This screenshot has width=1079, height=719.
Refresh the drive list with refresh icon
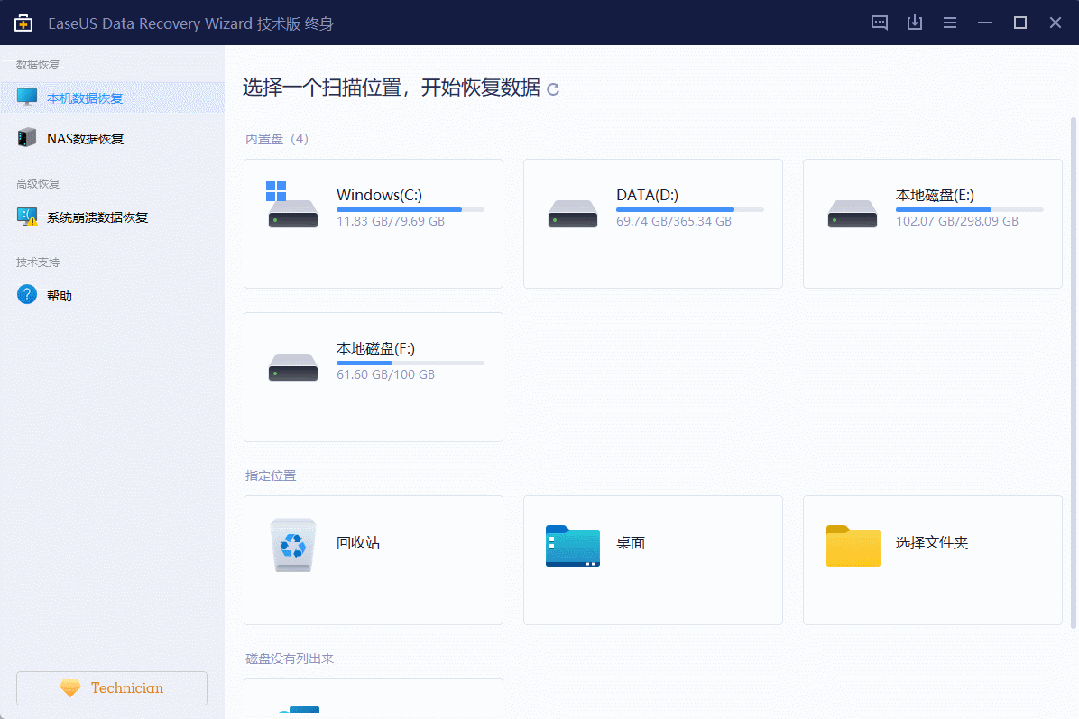pos(553,89)
